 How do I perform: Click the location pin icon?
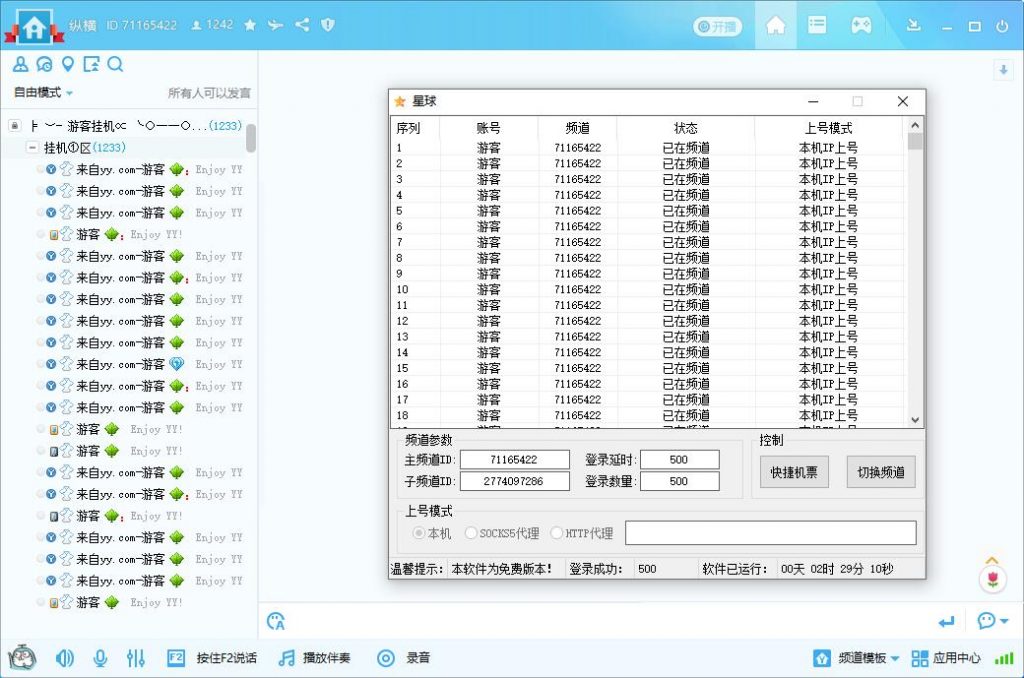tap(67, 64)
